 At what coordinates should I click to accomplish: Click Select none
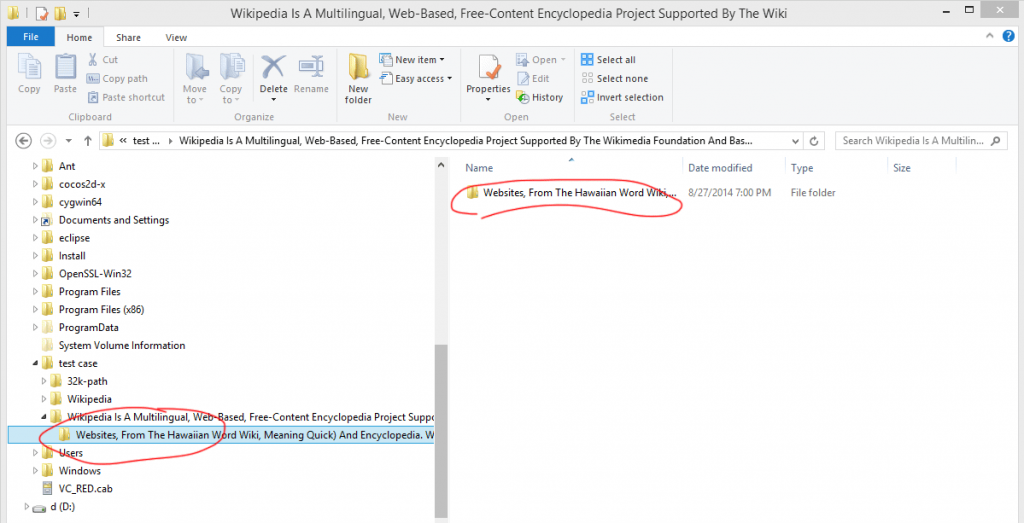click(x=615, y=78)
